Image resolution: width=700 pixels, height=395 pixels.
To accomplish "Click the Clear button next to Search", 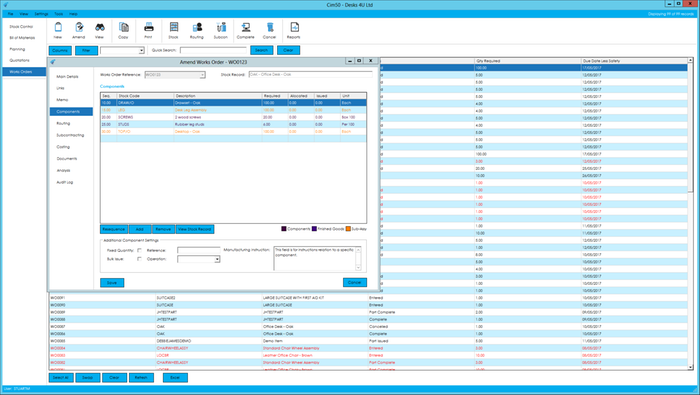I will click(288, 50).
